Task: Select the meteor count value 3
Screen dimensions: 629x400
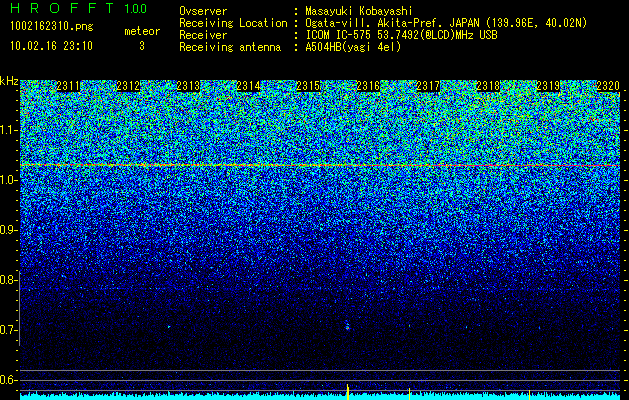Action: point(142,46)
